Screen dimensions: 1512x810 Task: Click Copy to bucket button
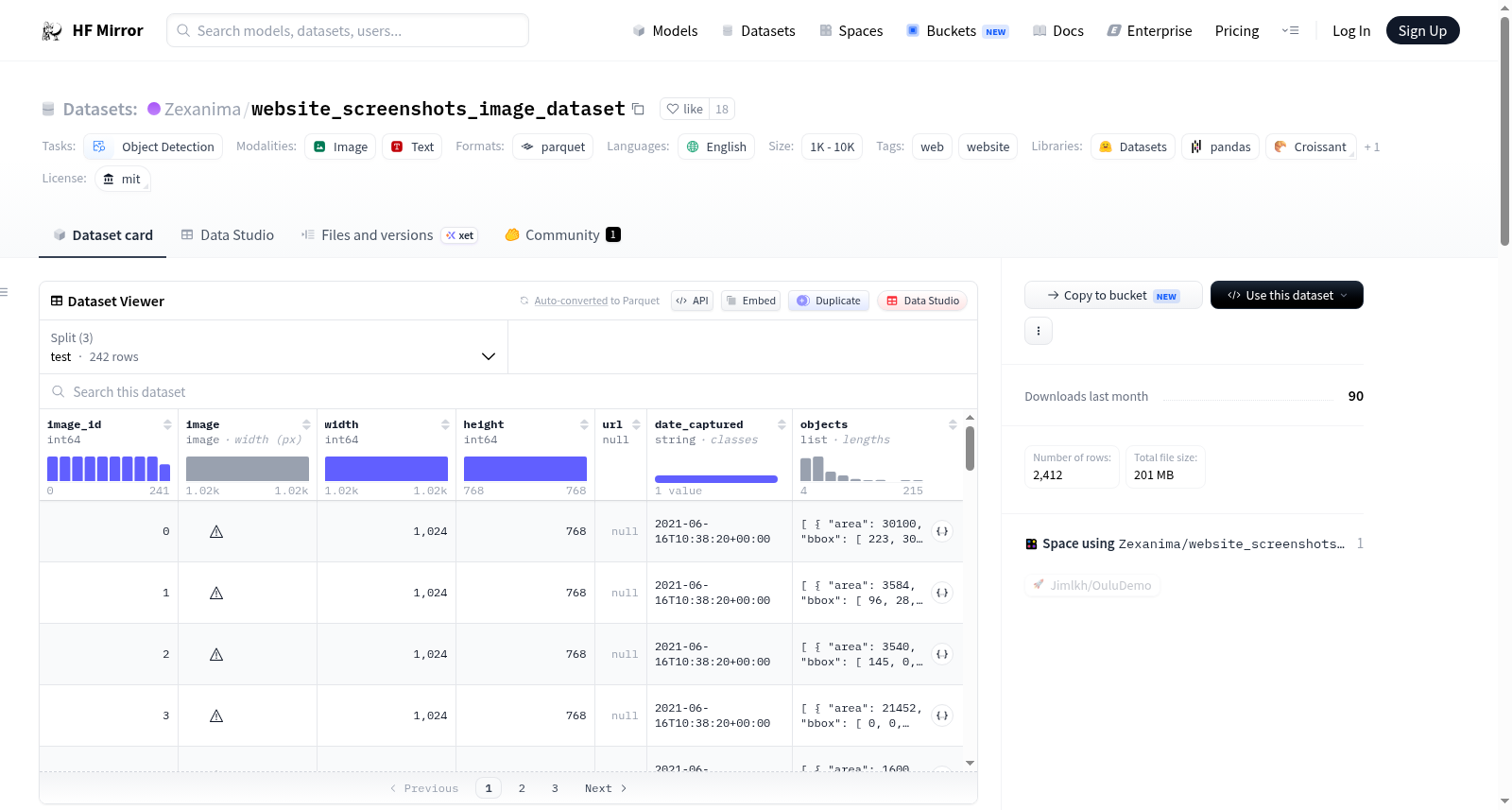(x=1113, y=295)
